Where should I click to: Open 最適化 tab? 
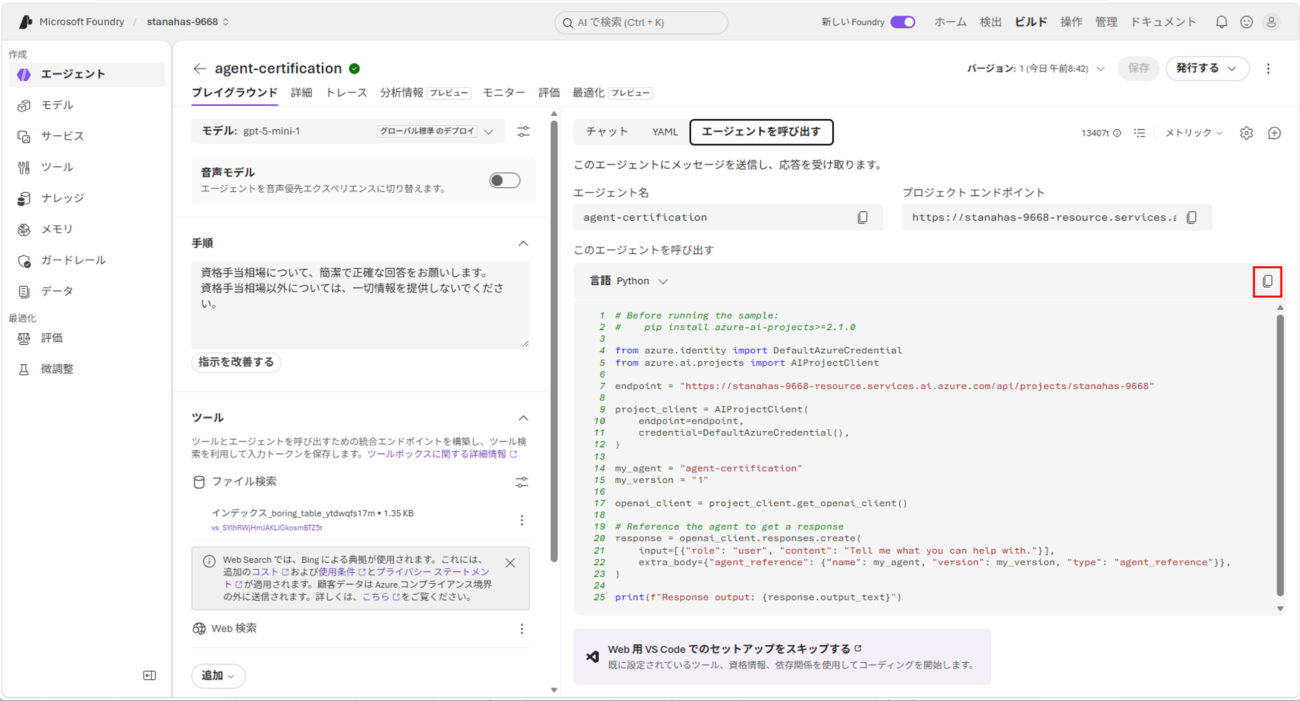pyautogui.click(x=612, y=93)
